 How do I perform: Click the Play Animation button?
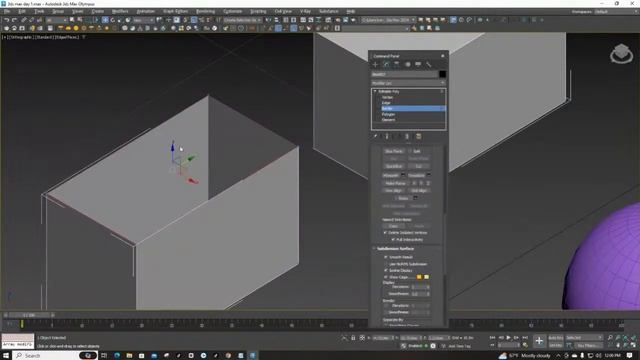pyautogui.click(x=508, y=338)
